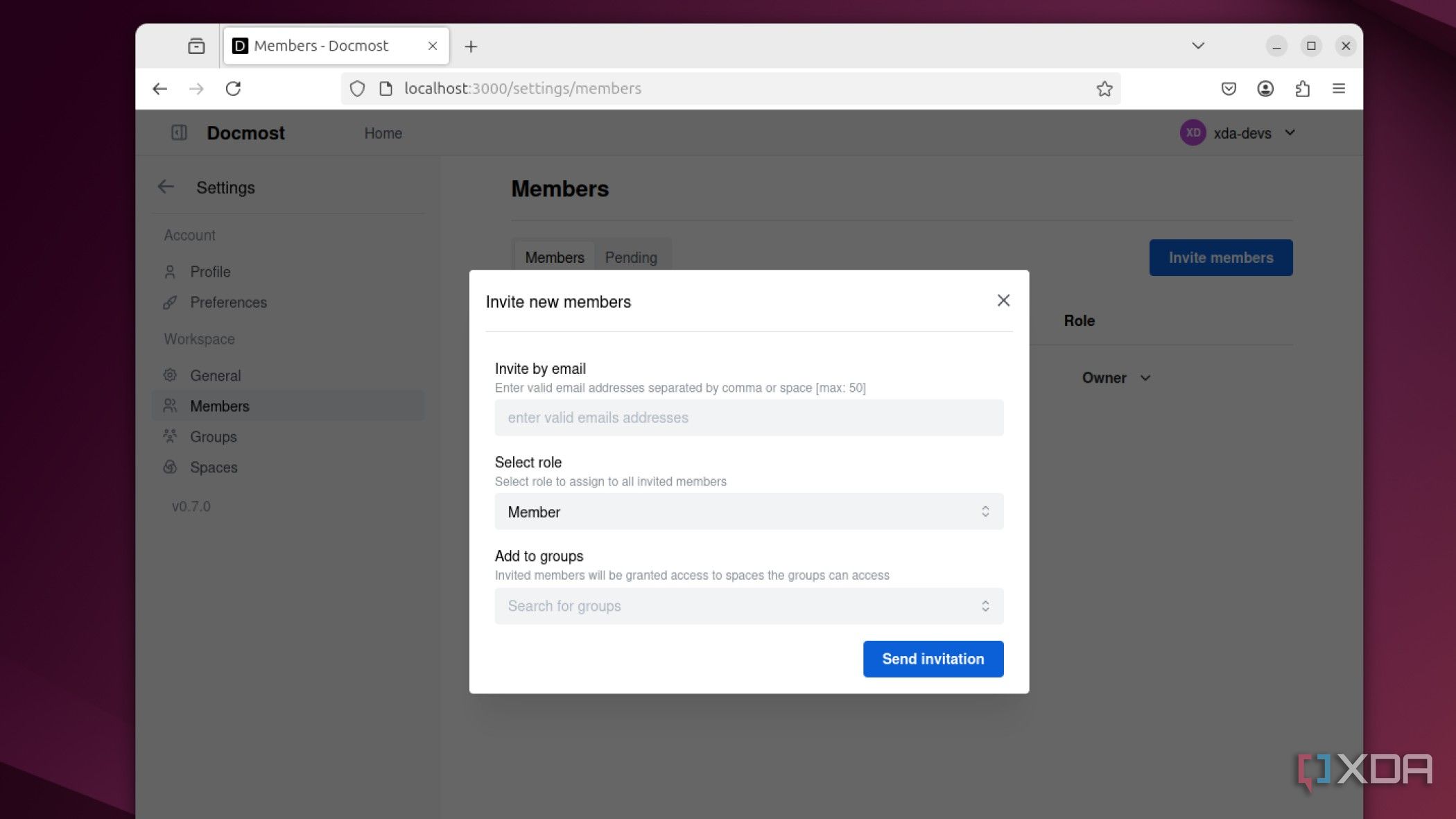
Task: Click the Spaces icon in sidebar
Action: (x=170, y=467)
